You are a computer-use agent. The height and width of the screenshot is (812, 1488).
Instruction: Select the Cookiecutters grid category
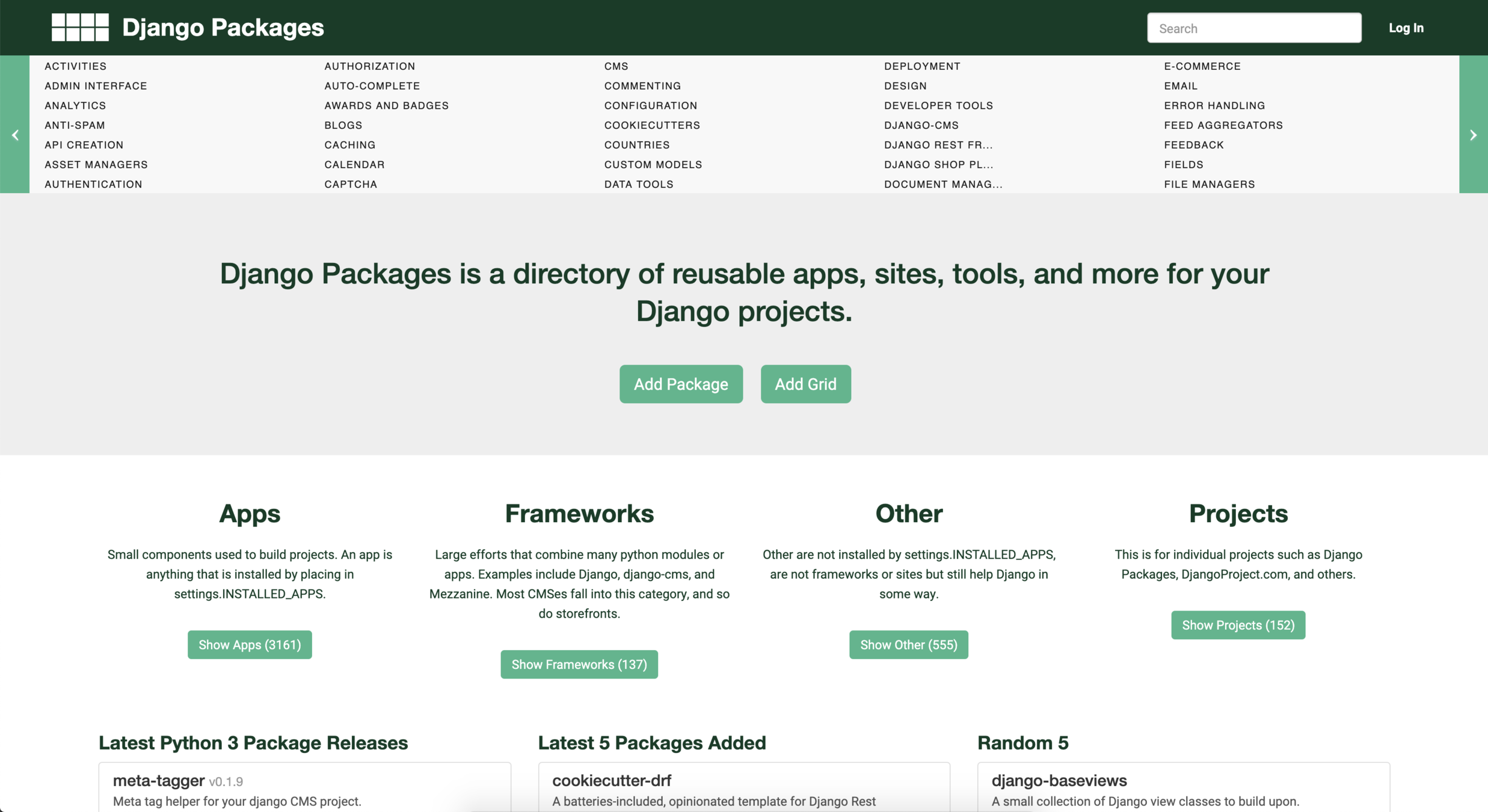(652, 125)
